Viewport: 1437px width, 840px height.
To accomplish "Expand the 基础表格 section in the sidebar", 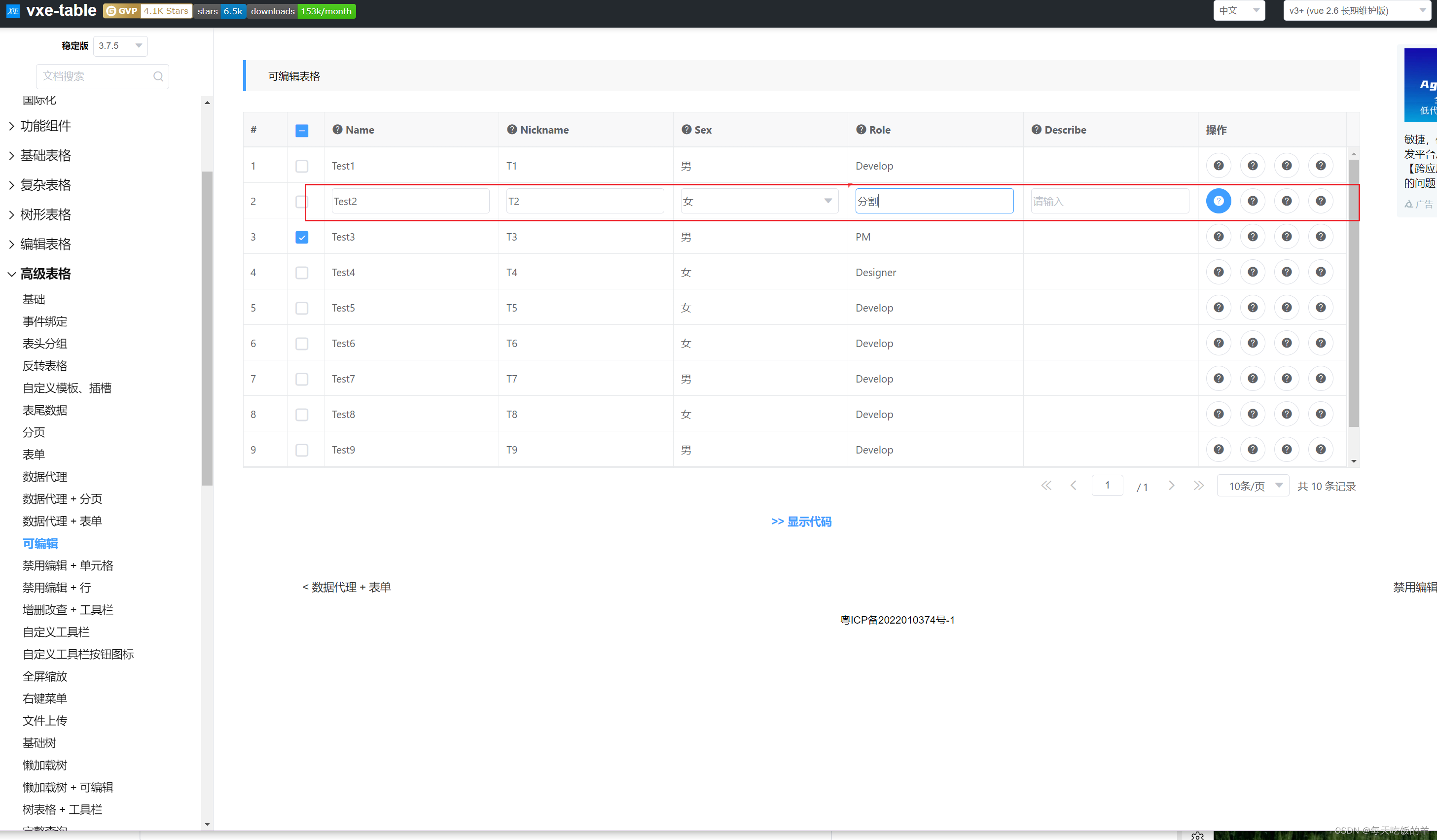I will 46,155.
